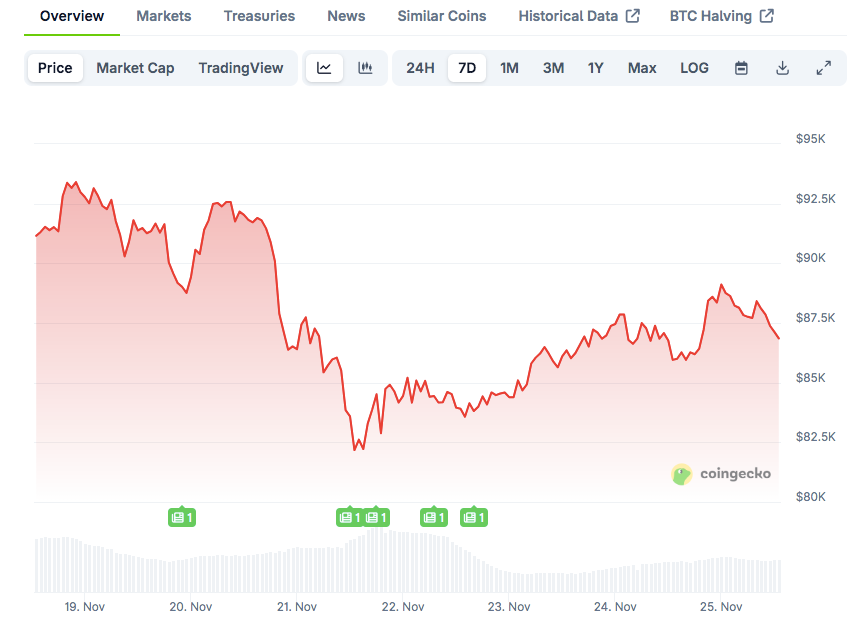Image resolution: width=857 pixels, height=621 pixels.
Task: Switch to line chart view icon
Action: click(x=324, y=68)
